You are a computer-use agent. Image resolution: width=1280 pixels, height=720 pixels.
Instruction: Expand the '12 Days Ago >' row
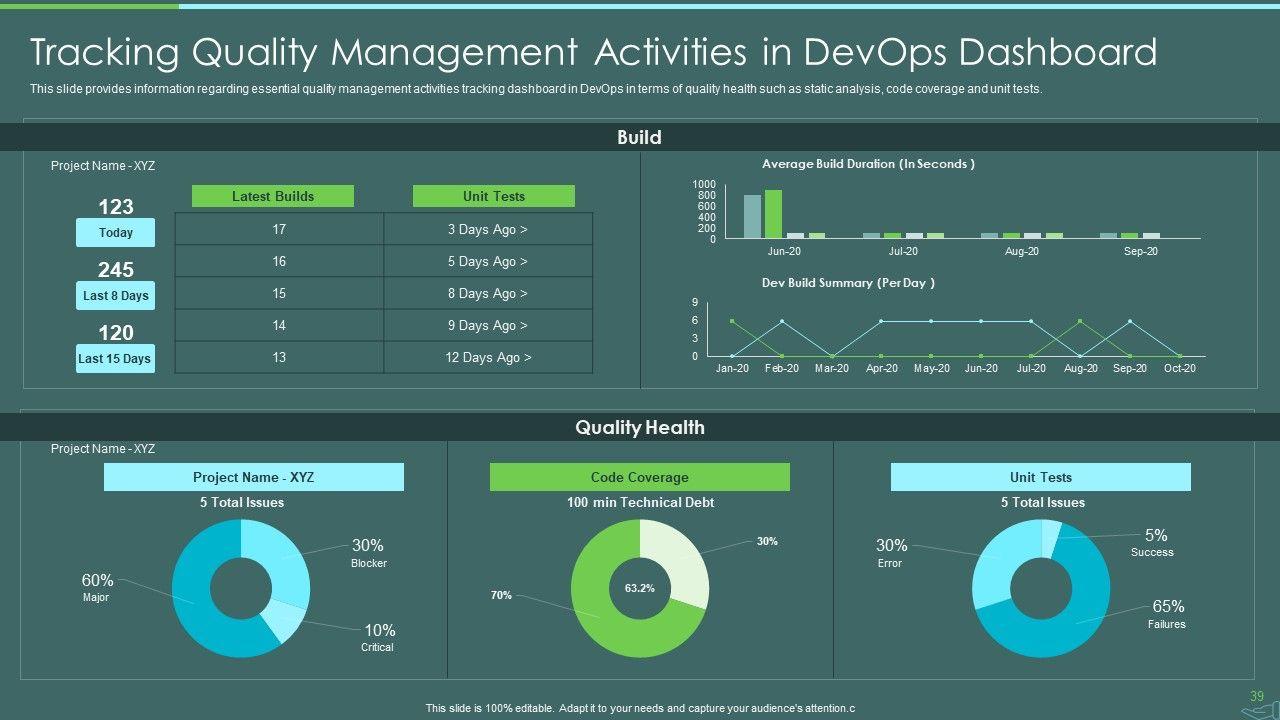point(488,357)
